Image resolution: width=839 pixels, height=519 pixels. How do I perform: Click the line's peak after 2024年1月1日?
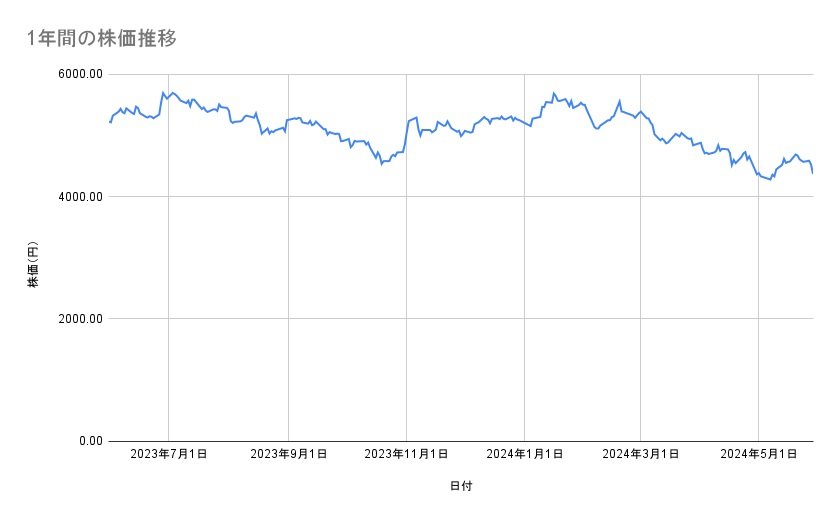(x=553, y=93)
